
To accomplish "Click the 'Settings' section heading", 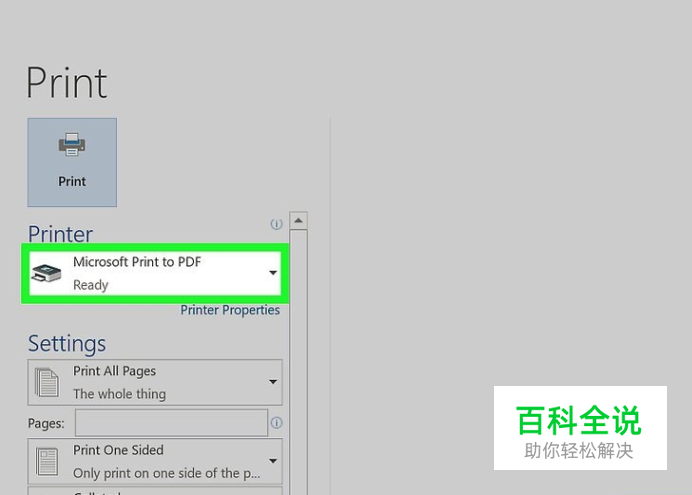I will (x=67, y=344).
